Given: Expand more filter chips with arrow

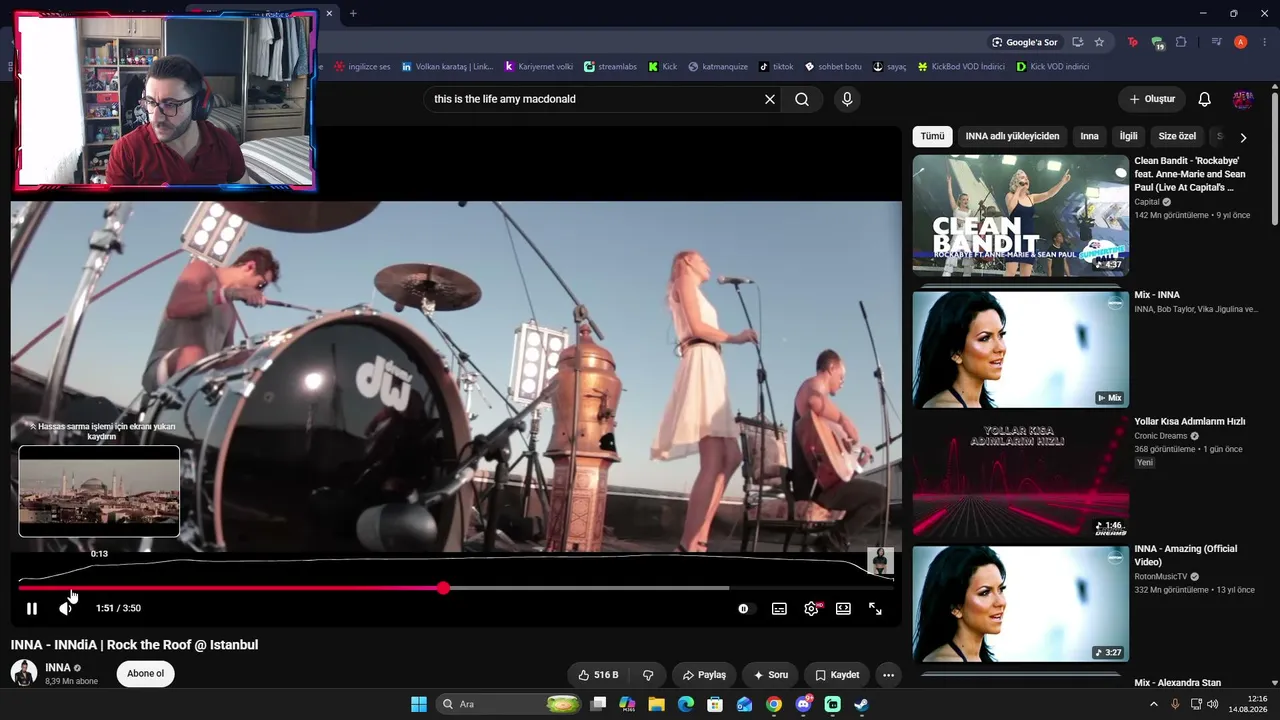Looking at the screenshot, I should (1243, 137).
